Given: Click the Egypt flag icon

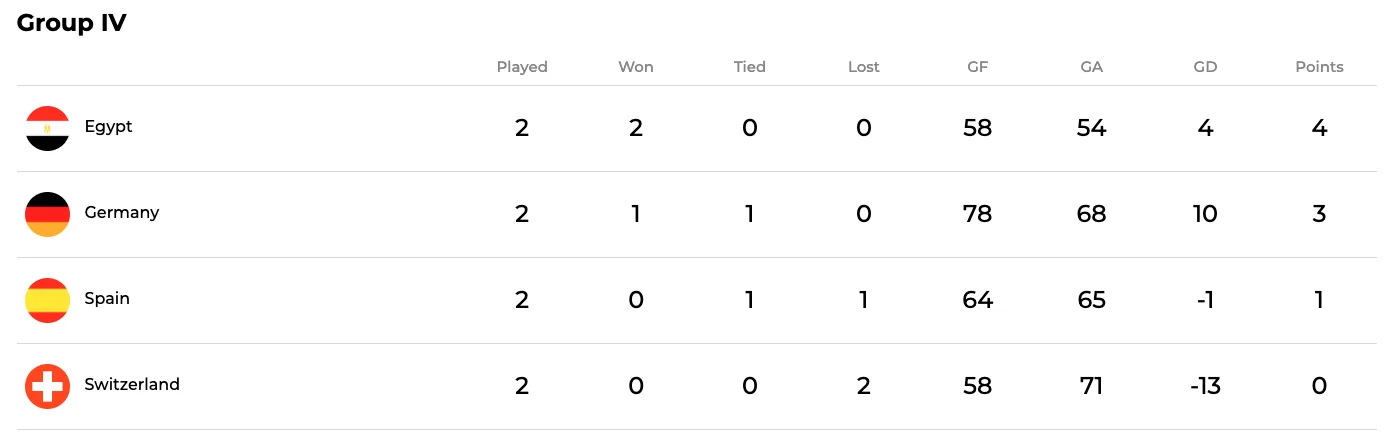Looking at the screenshot, I should tap(47, 128).
